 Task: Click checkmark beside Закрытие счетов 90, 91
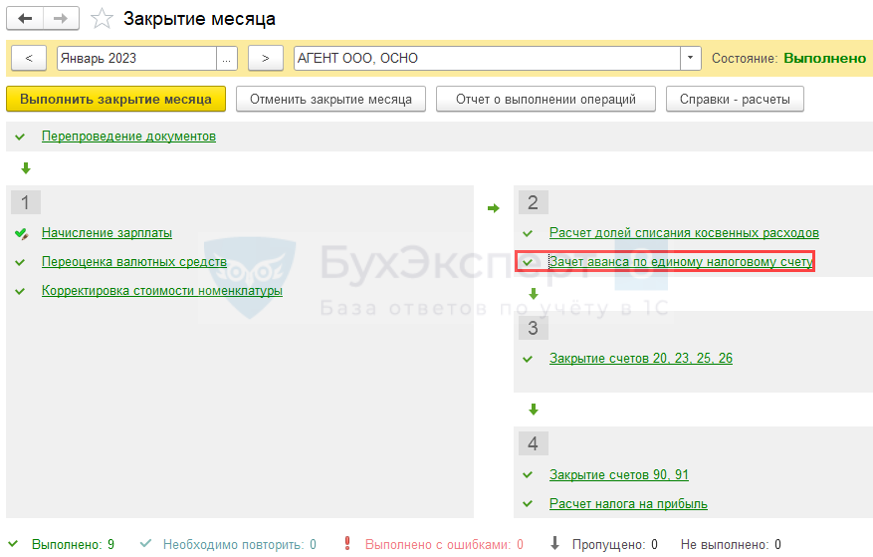[x=528, y=475]
